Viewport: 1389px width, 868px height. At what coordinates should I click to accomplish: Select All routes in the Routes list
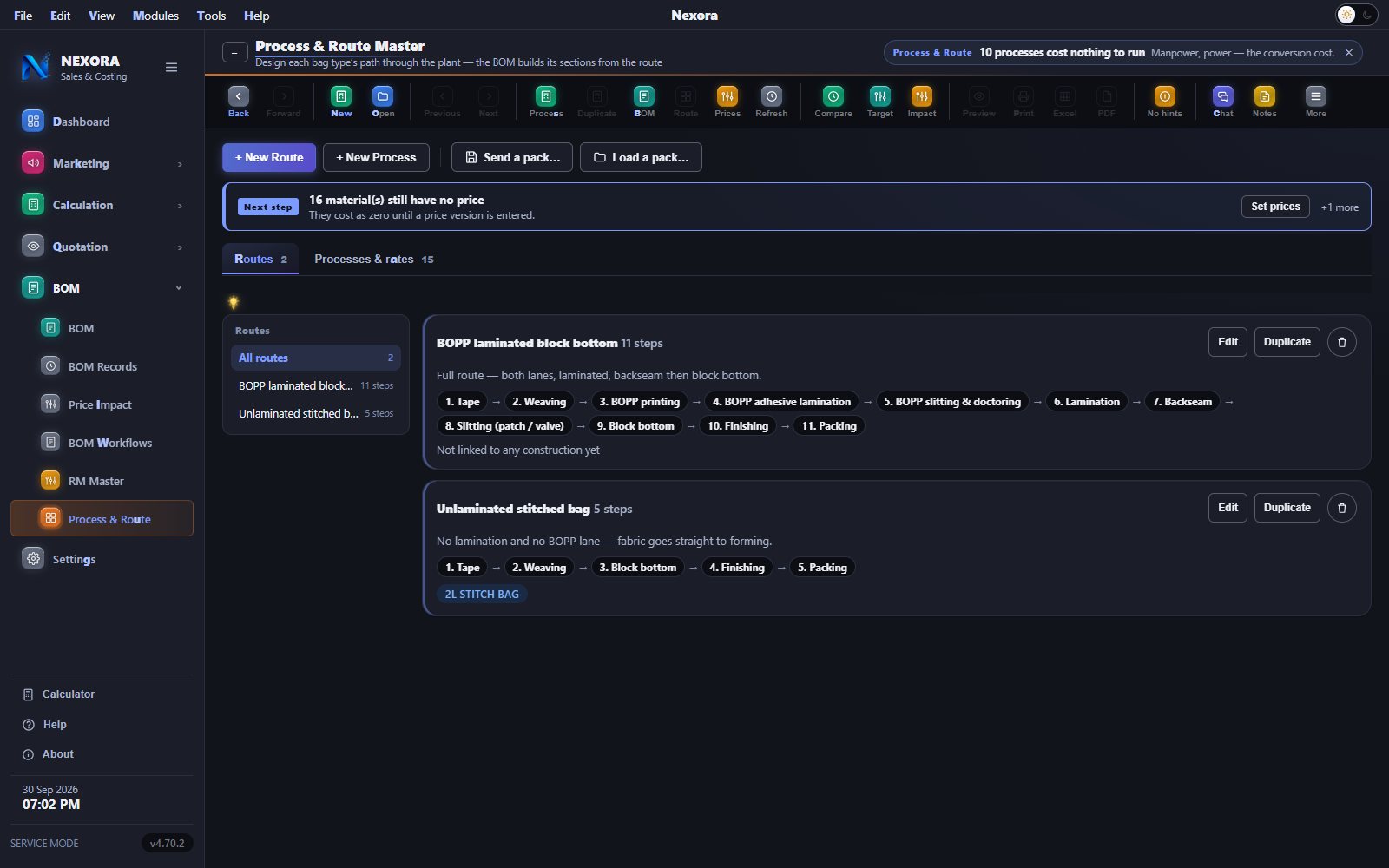pos(316,358)
